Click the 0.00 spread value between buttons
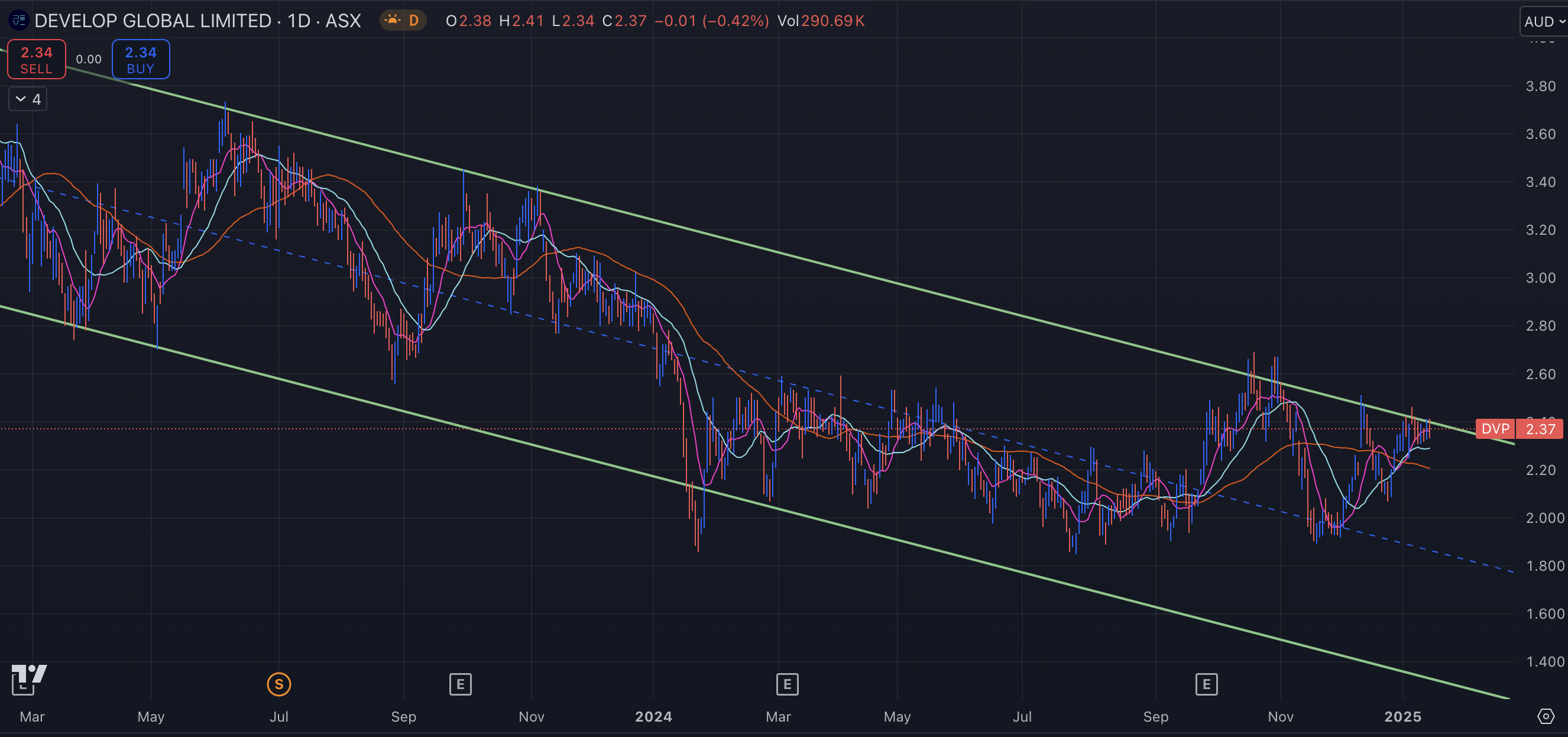Viewport: 1568px width, 737px height. (89, 60)
